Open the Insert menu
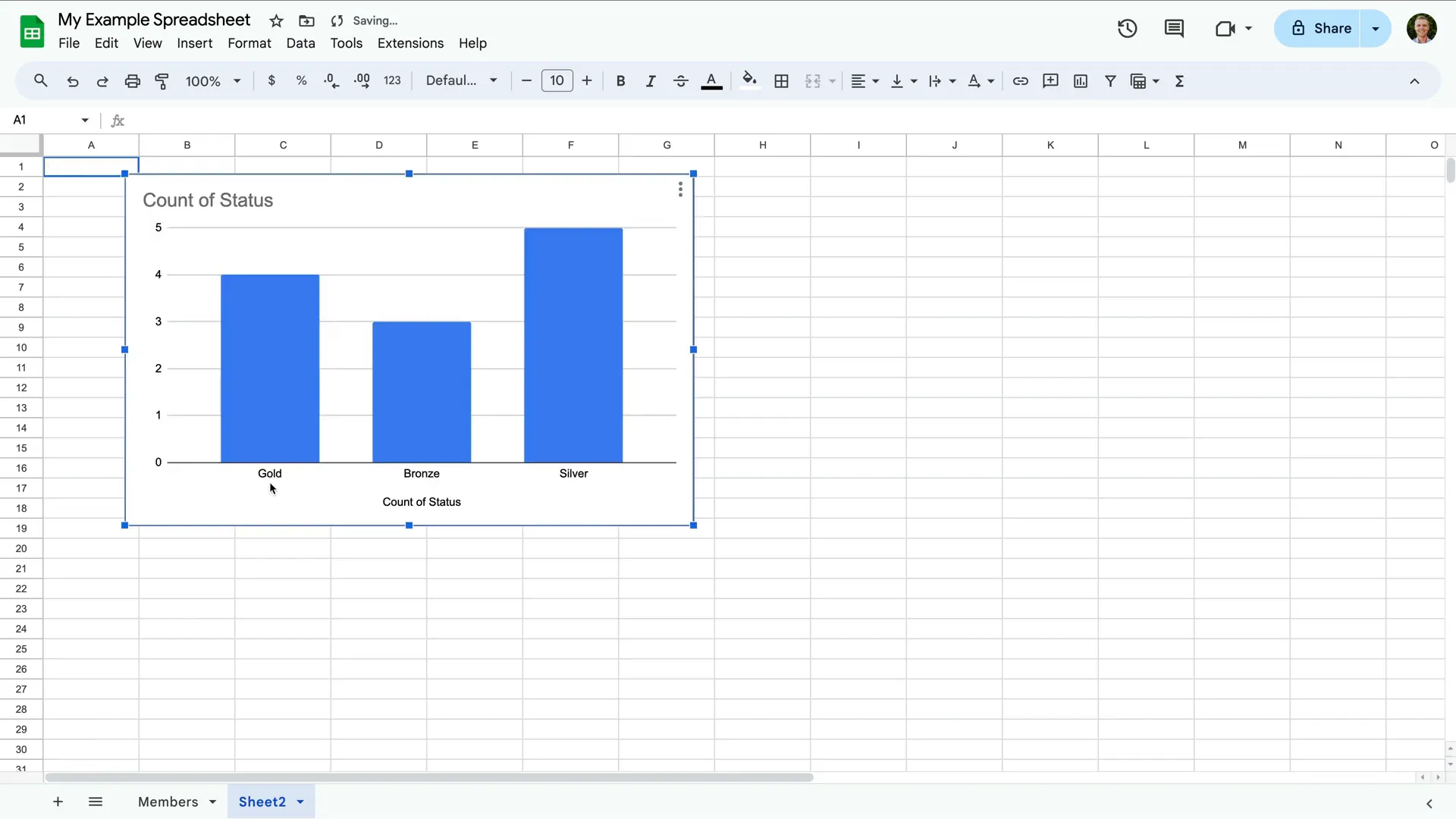1456x819 pixels. (x=194, y=43)
